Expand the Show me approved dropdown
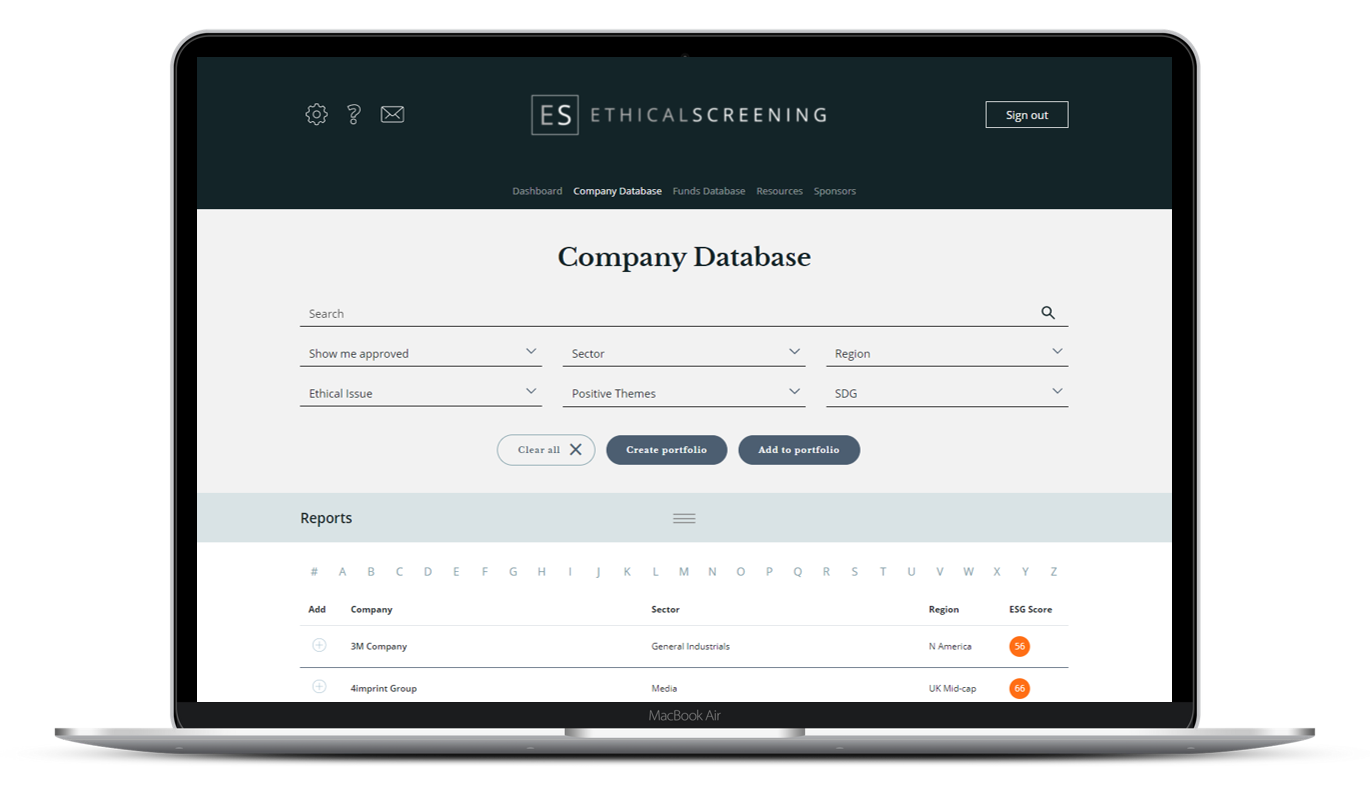This screenshot has width=1370, height=786. pos(420,353)
